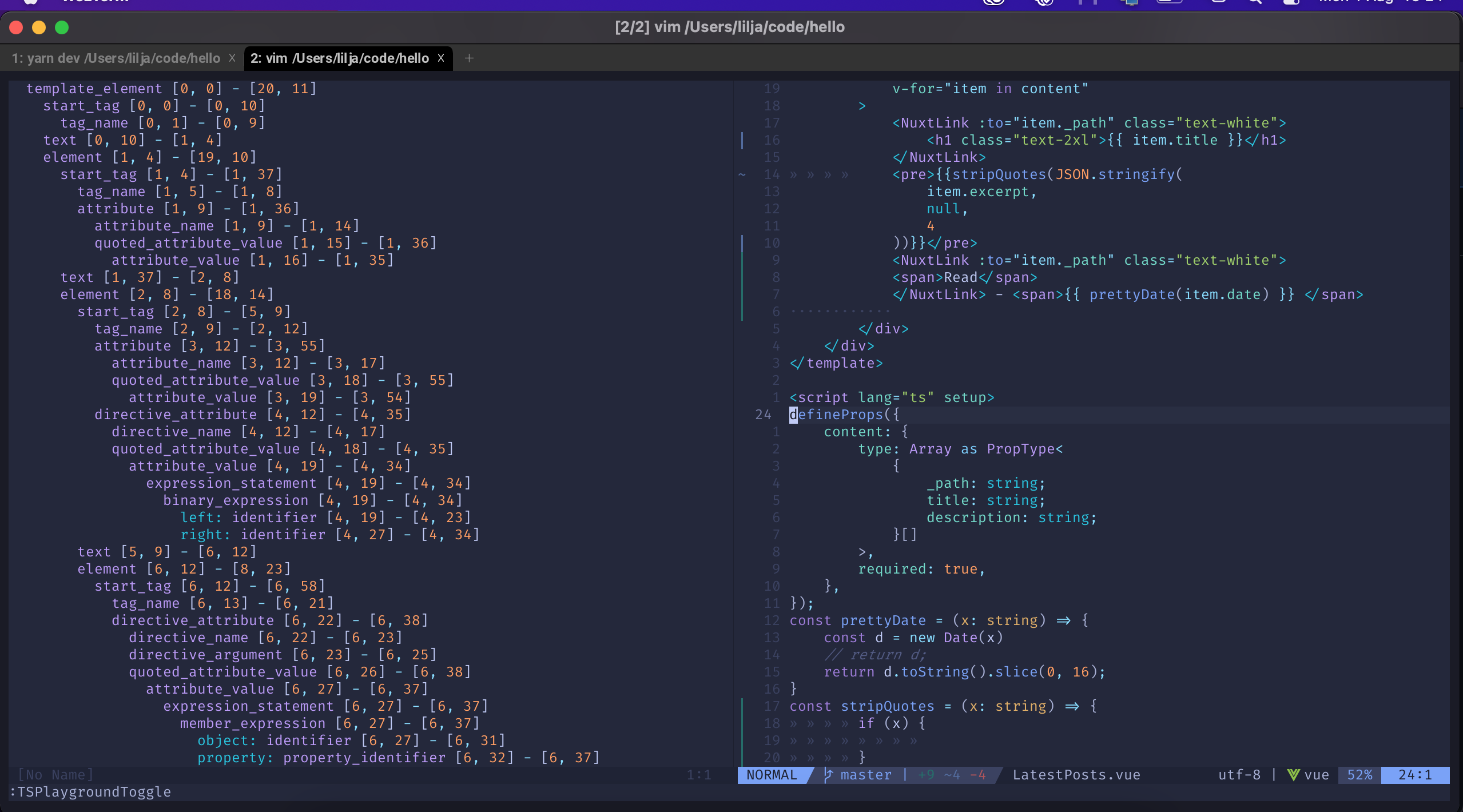Click the LatestPosts.vue filename in the statusline
This screenshot has height=812, width=1463.
coord(1076,775)
